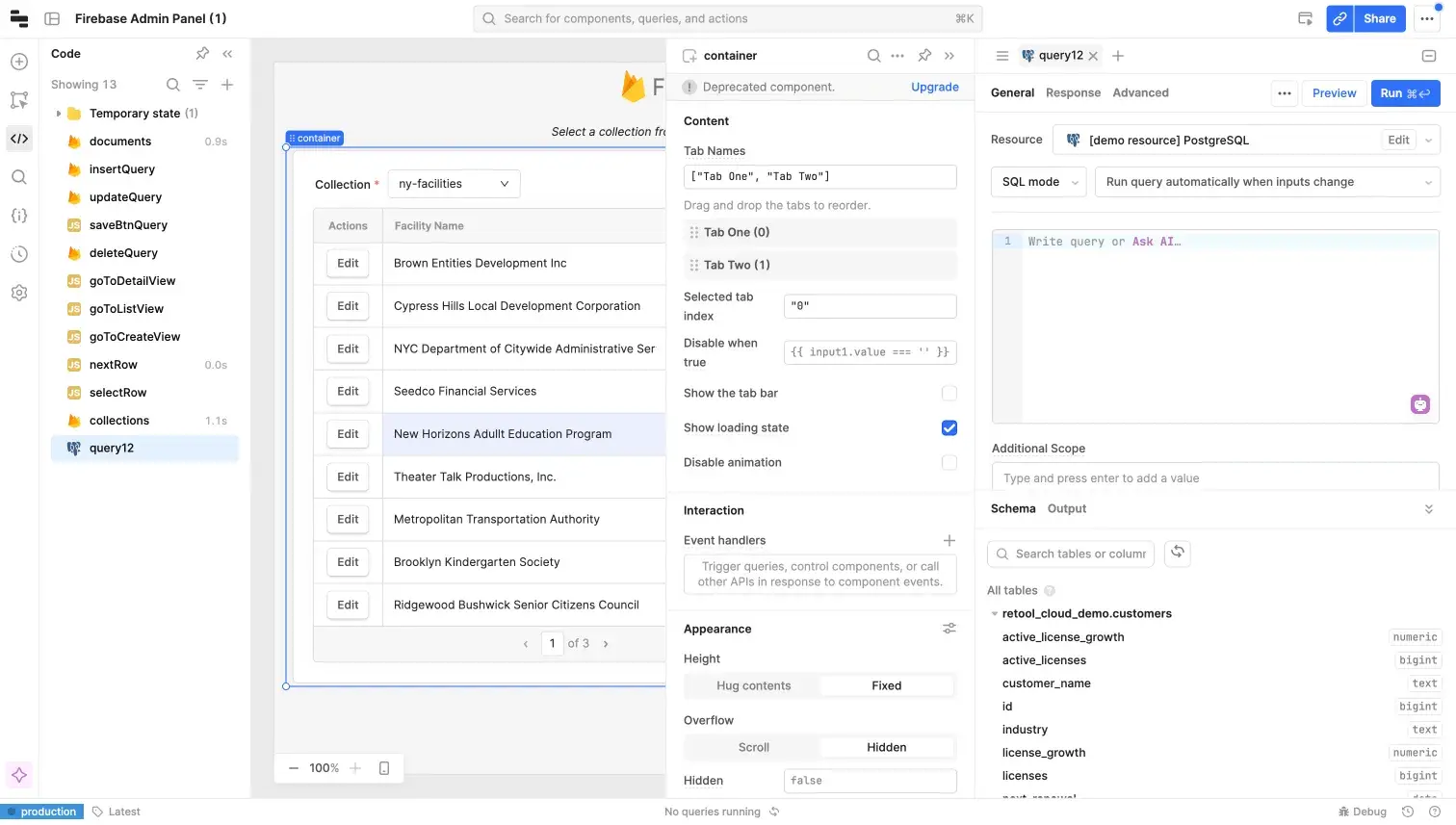The width and height of the screenshot is (1456, 825).
Task: Focus the search components and queries field
Action: tap(728, 18)
